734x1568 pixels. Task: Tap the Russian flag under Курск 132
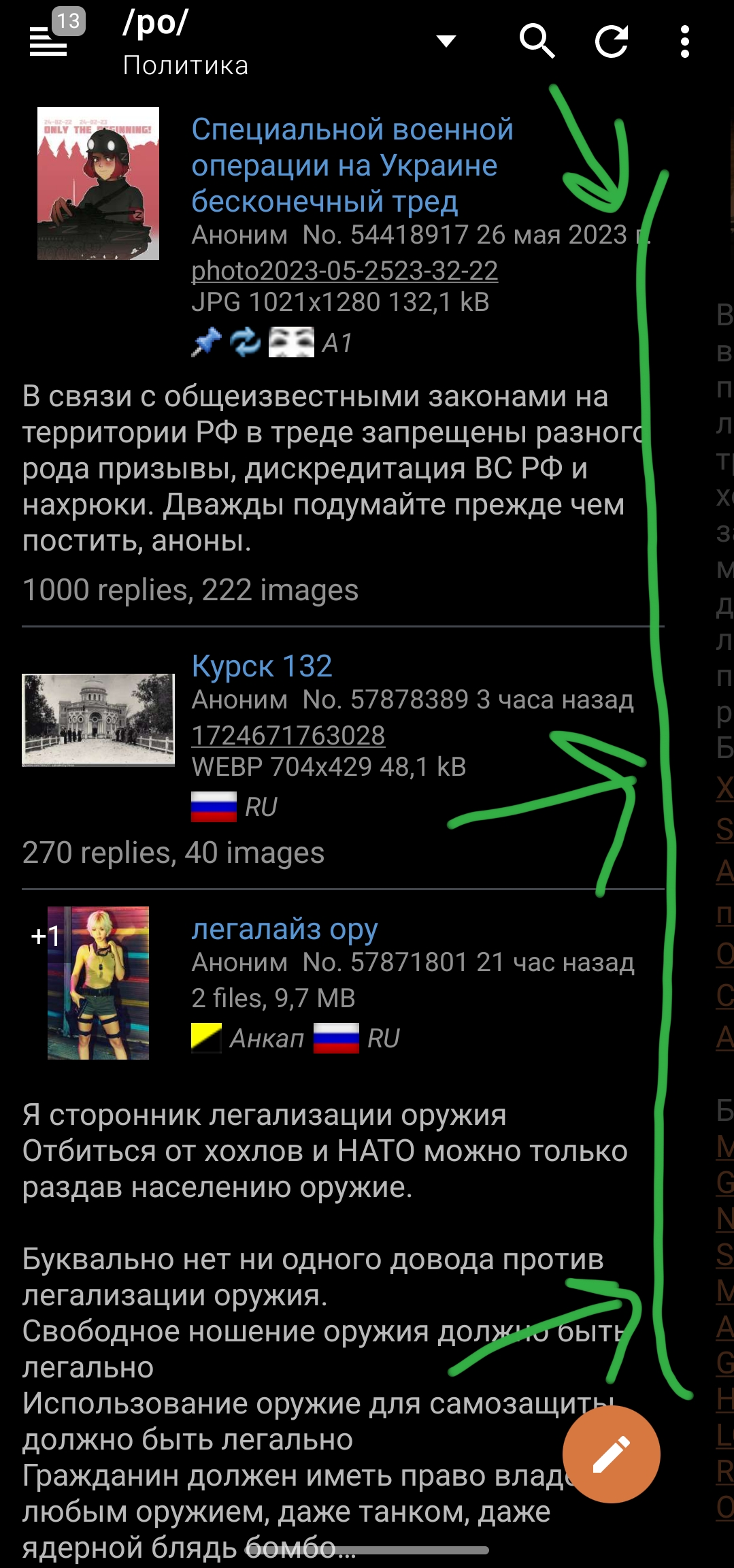point(214,806)
